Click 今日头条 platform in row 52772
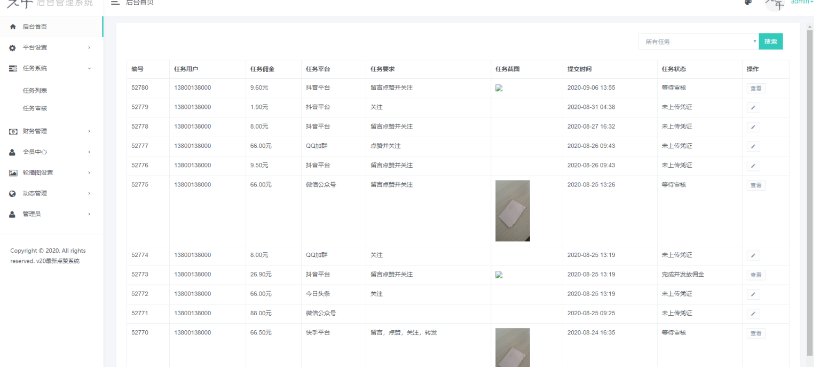 (x=318, y=294)
